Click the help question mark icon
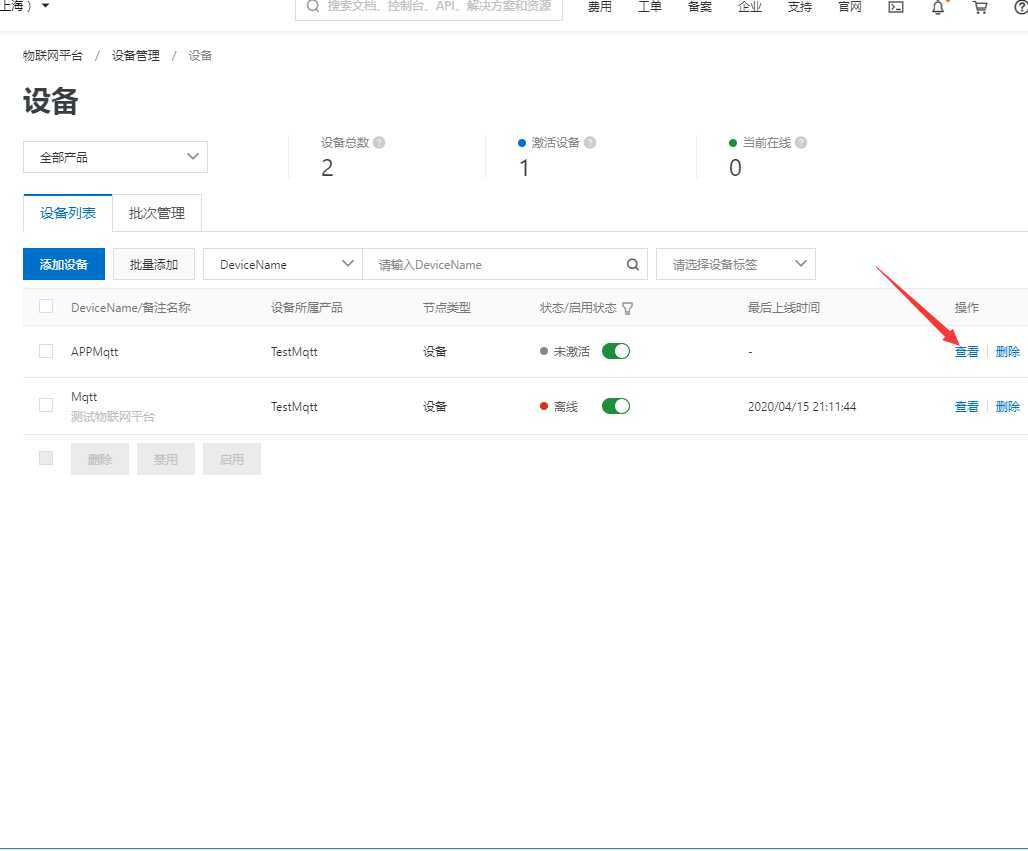 (x=1020, y=7)
